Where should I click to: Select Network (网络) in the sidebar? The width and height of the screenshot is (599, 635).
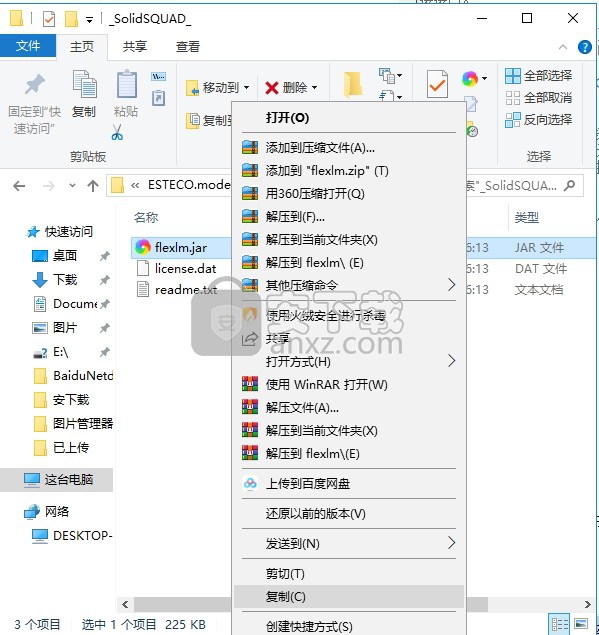[x=46, y=511]
